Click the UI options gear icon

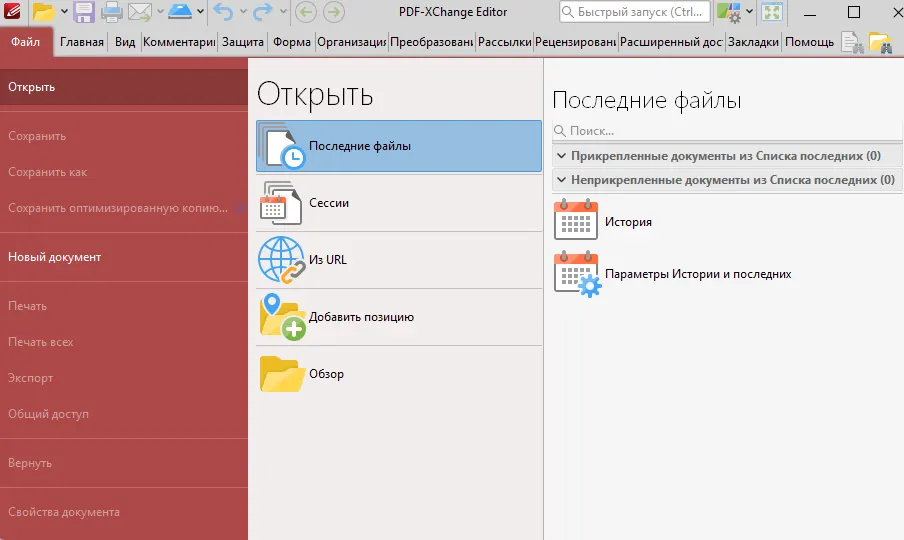point(729,12)
